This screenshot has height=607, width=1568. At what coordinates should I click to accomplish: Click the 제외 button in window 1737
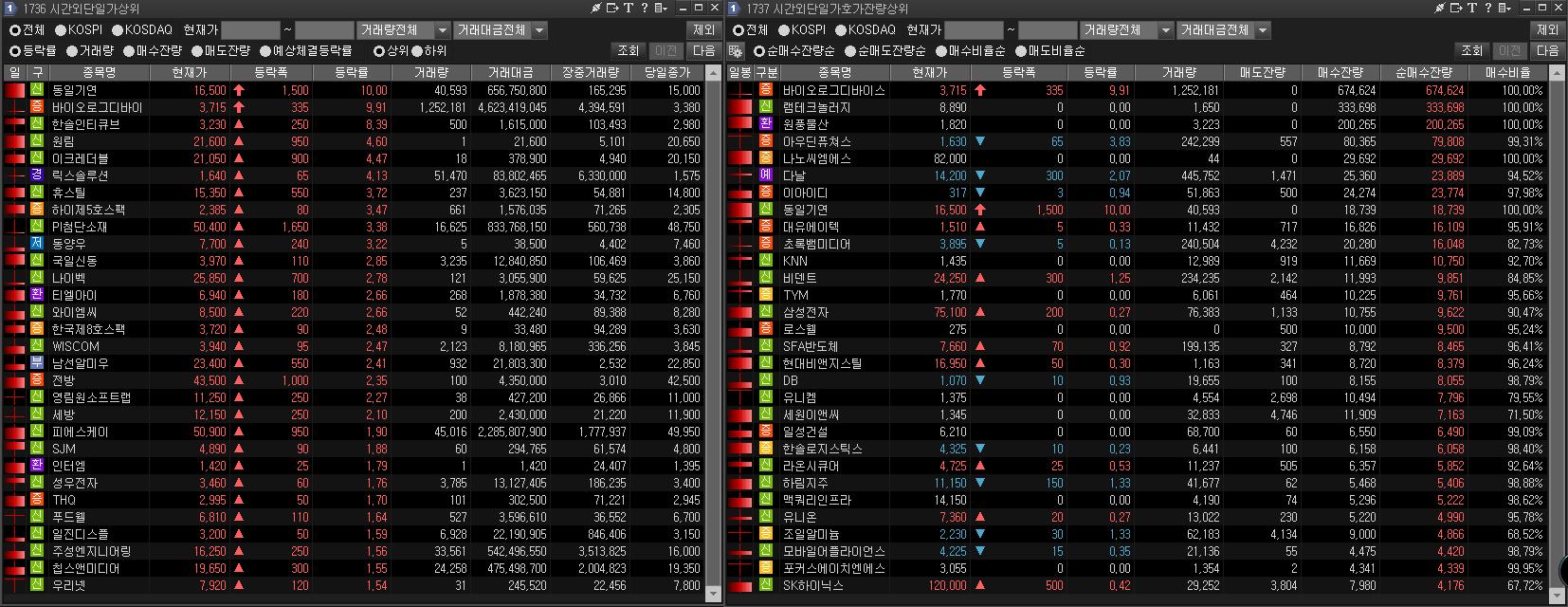1547,29
